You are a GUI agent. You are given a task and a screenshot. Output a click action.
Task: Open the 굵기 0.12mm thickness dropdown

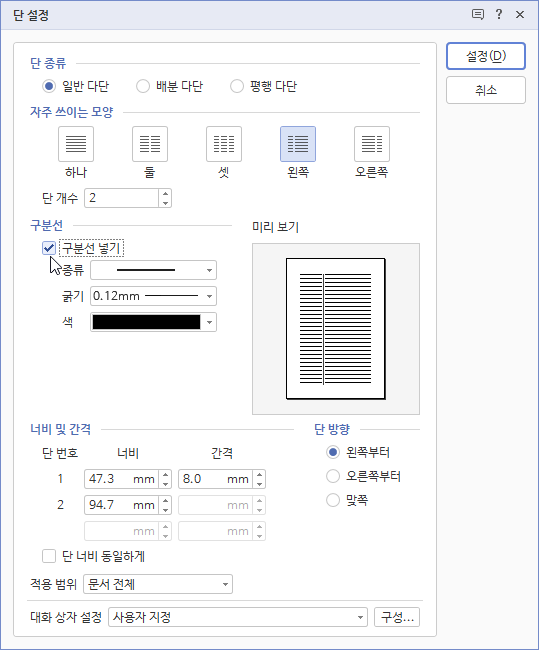point(153,296)
